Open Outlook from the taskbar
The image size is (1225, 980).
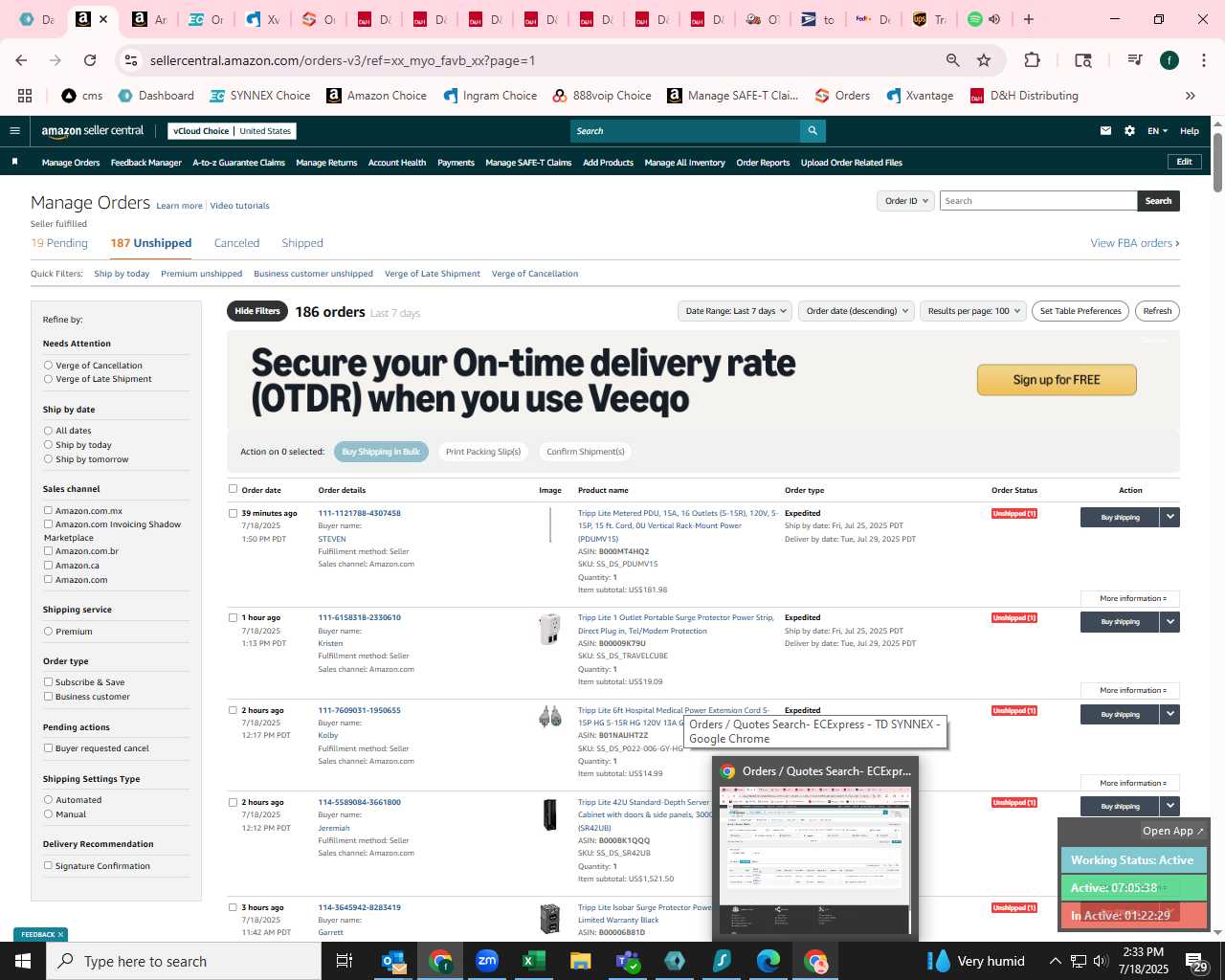tap(393, 961)
